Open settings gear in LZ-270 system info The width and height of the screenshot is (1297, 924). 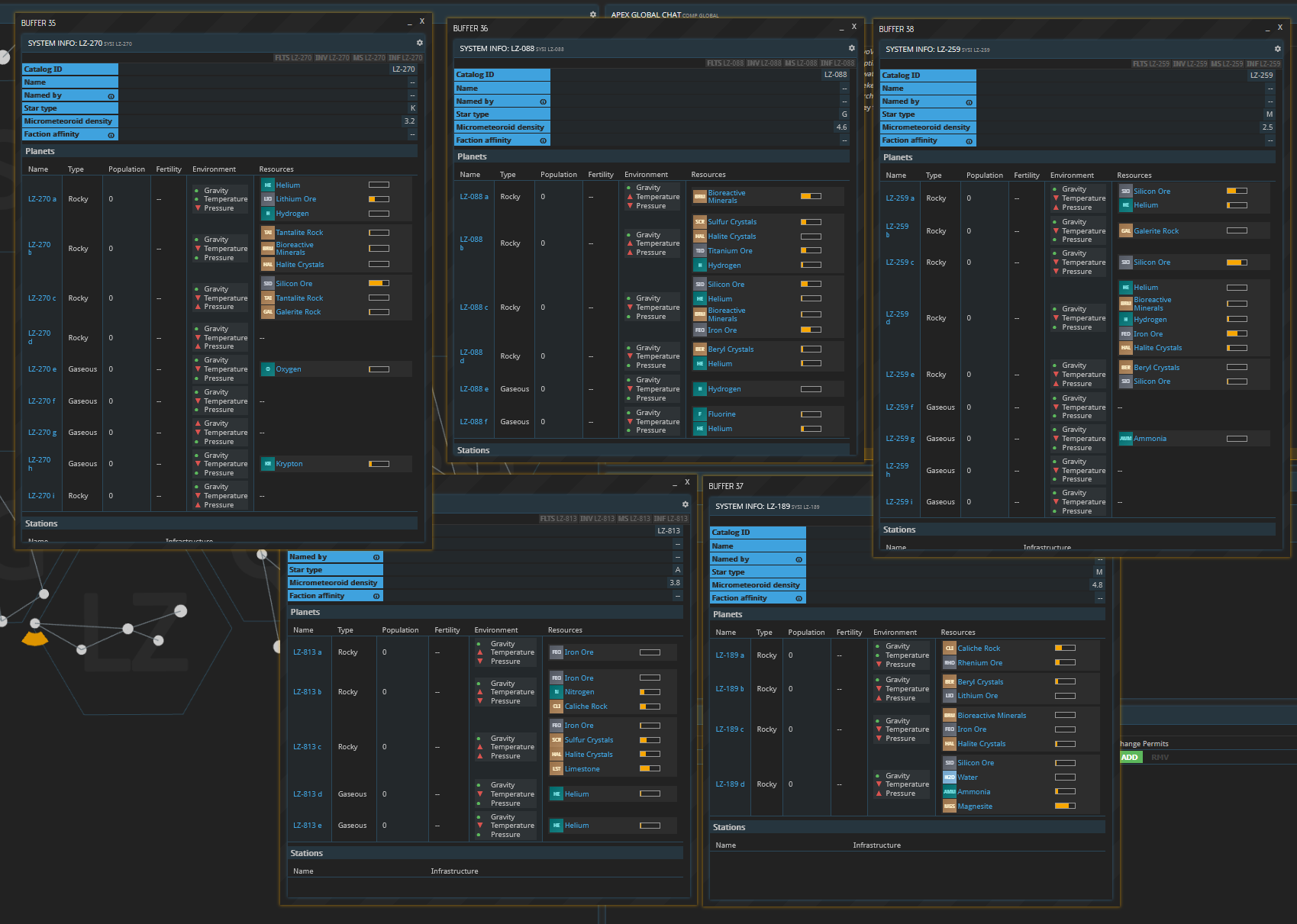pos(419,43)
